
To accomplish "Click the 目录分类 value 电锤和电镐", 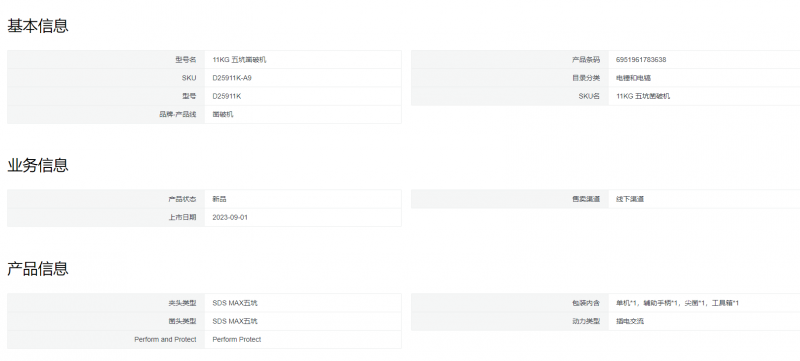I will (633, 78).
